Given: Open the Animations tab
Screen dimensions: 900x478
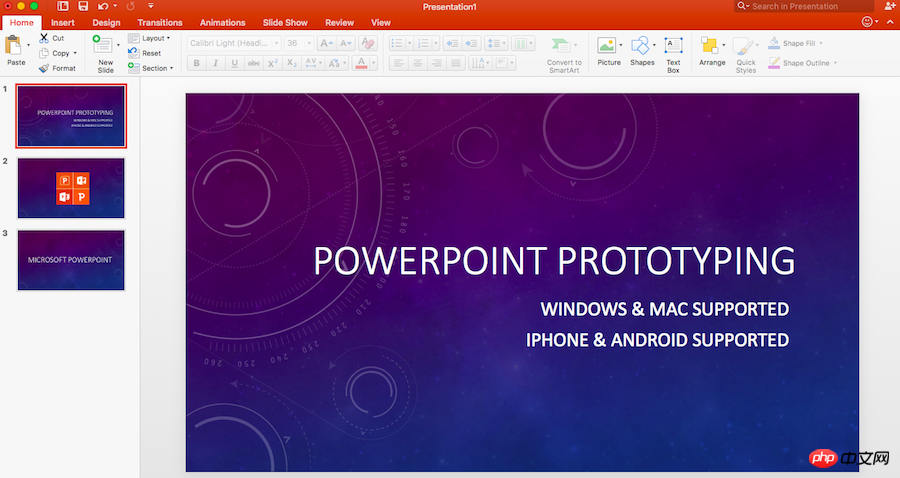Looking at the screenshot, I should pos(222,22).
